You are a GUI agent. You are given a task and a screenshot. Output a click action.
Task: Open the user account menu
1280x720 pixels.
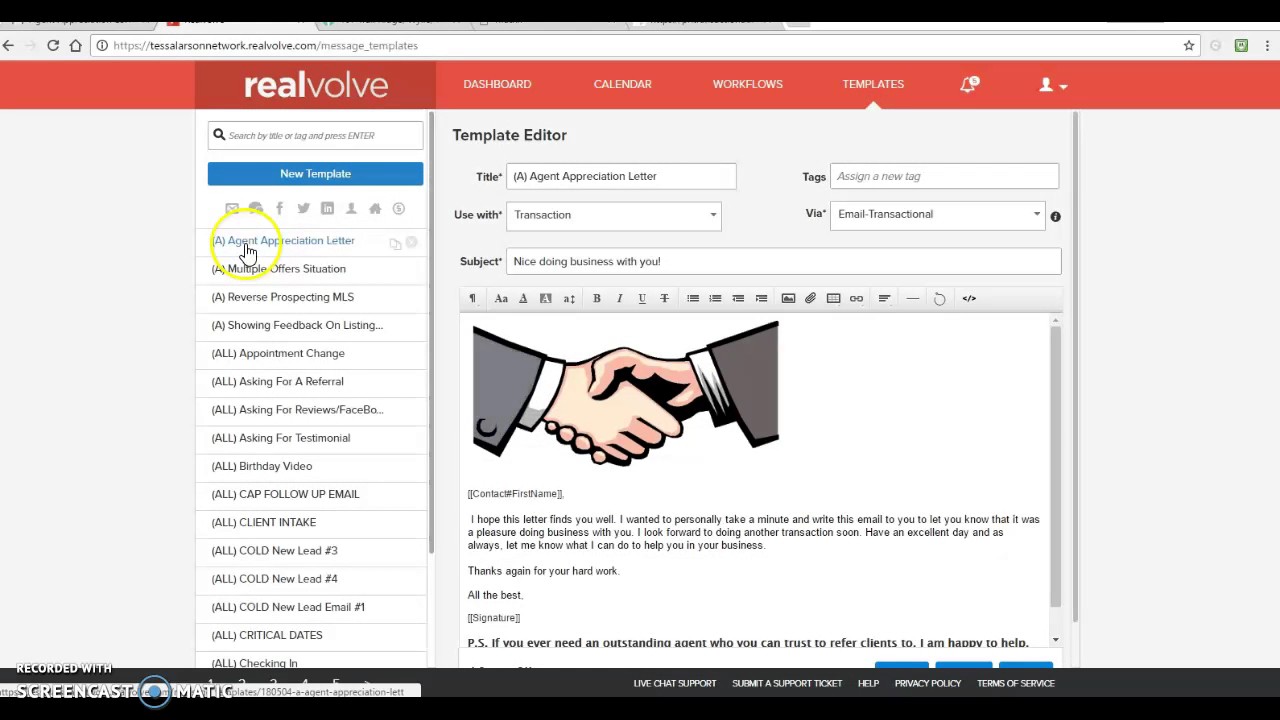[x=1053, y=85]
